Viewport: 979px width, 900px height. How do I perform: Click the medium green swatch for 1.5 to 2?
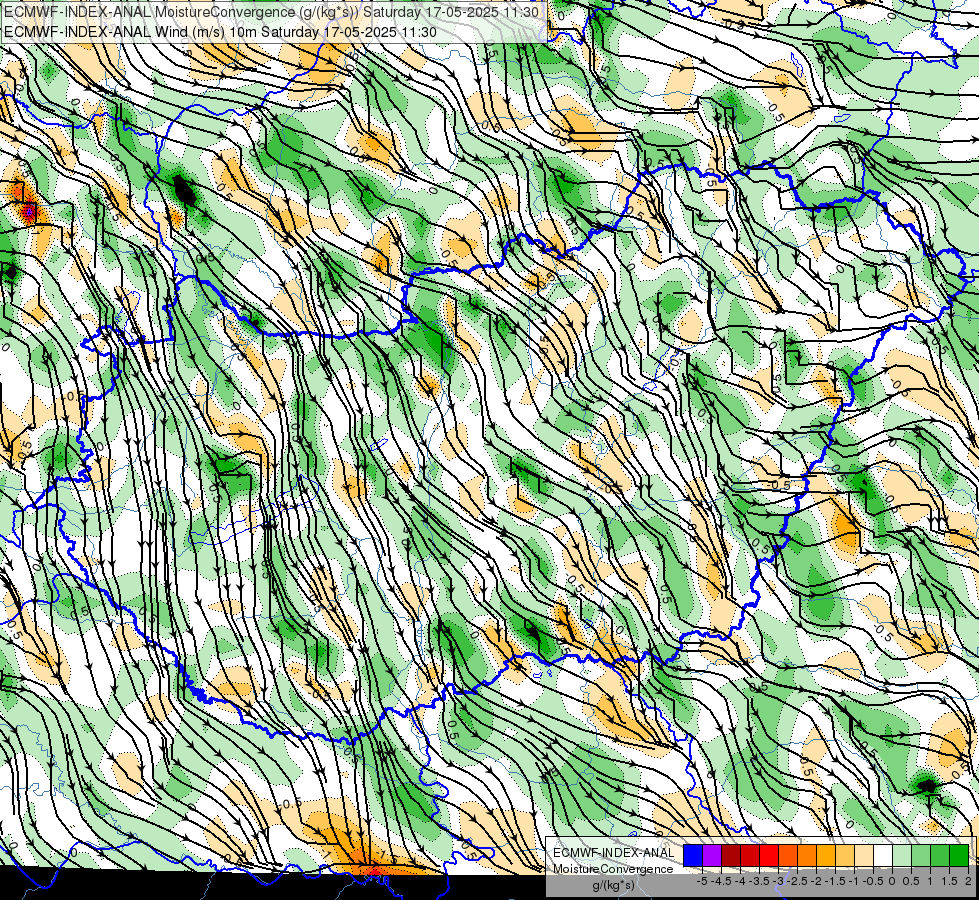(940, 856)
